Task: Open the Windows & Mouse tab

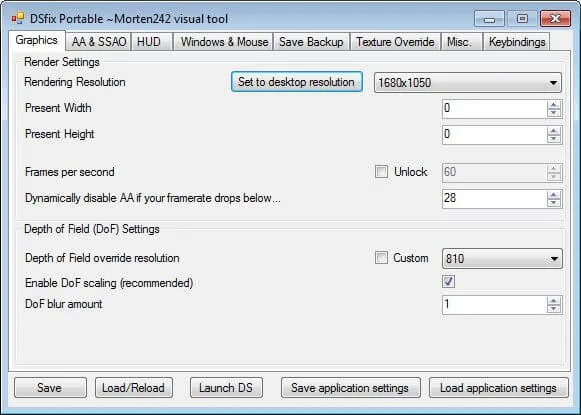Action: click(224, 42)
